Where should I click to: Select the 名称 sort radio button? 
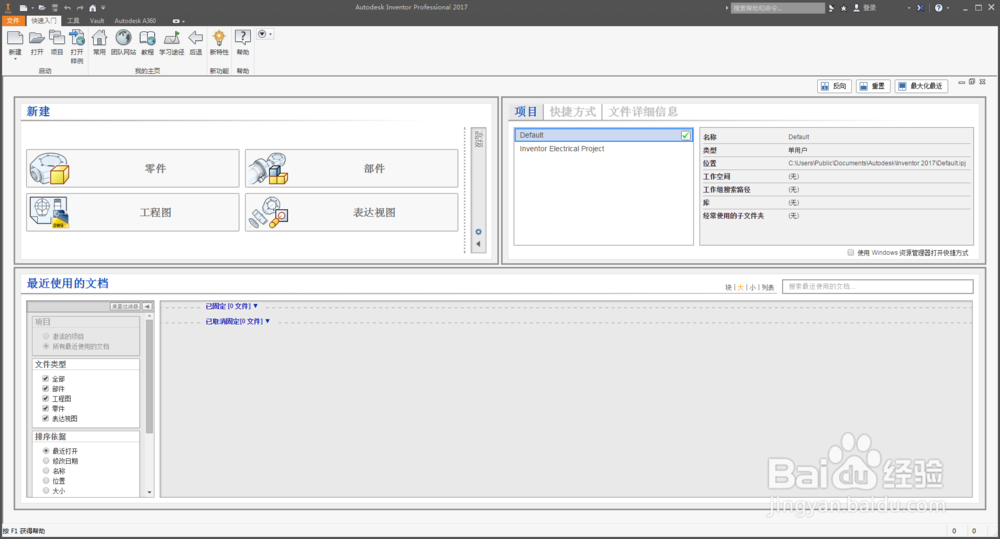(x=46, y=470)
